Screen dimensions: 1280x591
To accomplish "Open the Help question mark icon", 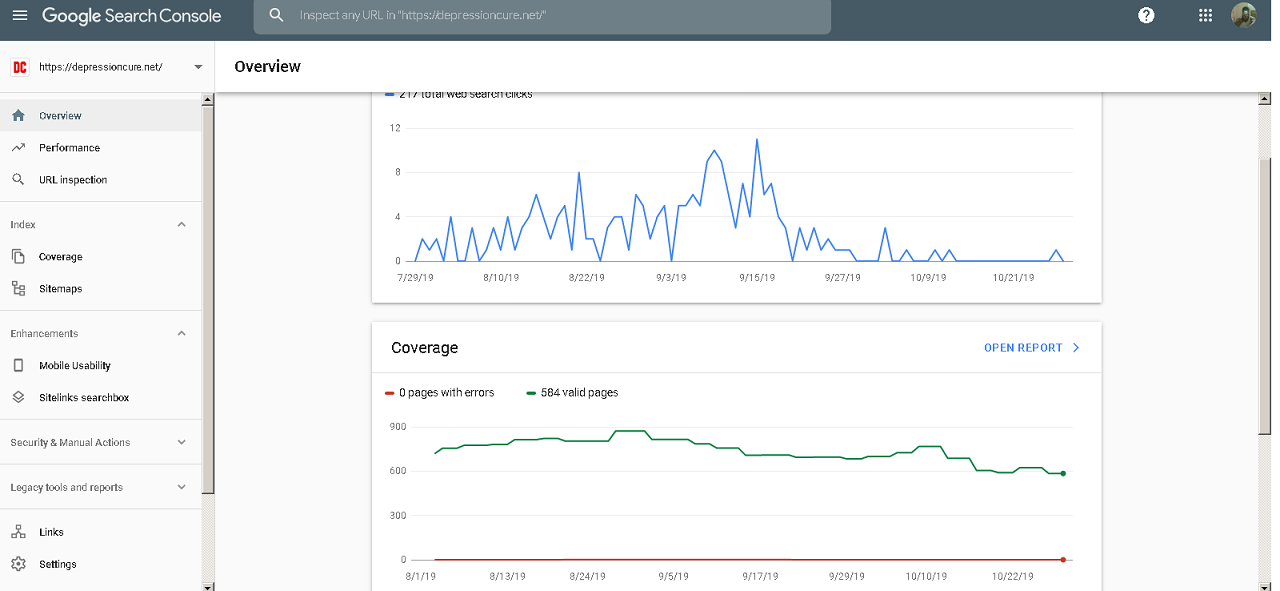I will [x=1146, y=16].
